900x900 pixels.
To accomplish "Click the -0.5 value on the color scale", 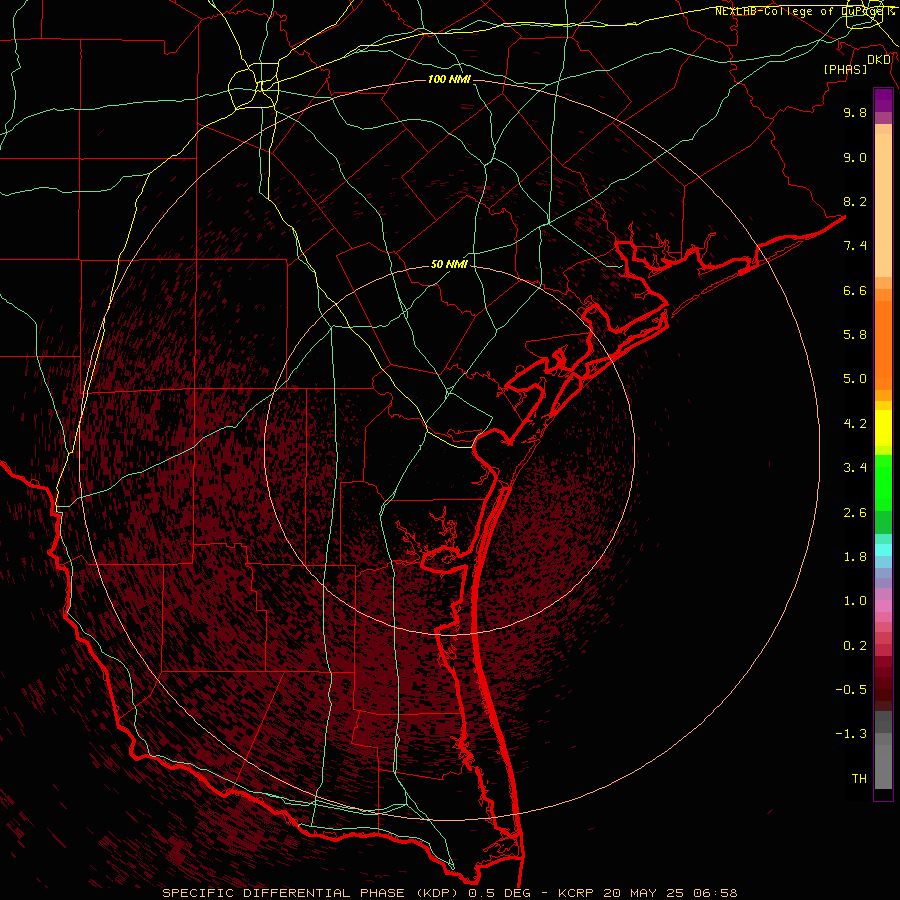I will pyautogui.click(x=851, y=690).
